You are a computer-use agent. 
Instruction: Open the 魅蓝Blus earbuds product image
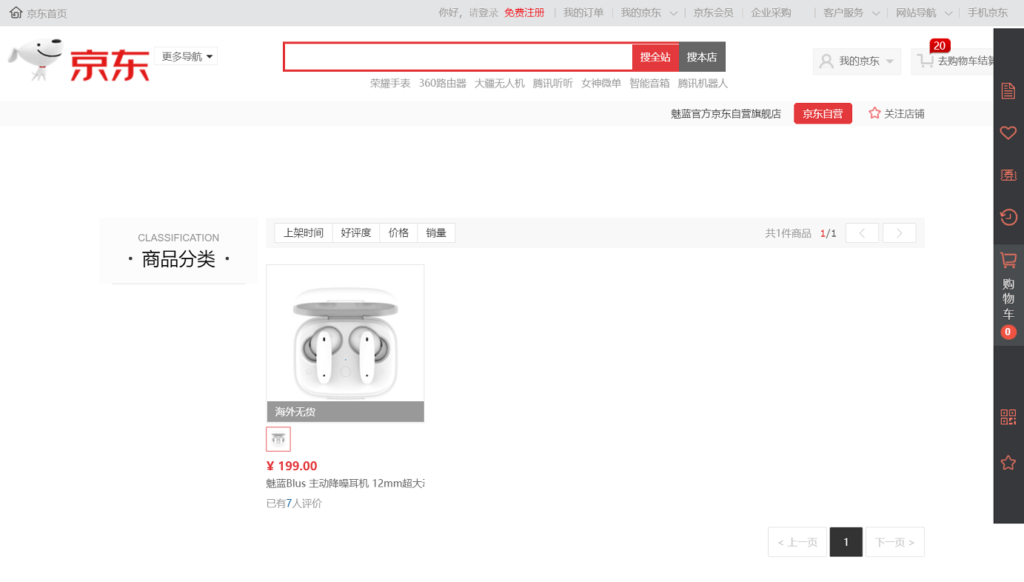(x=345, y=334)
